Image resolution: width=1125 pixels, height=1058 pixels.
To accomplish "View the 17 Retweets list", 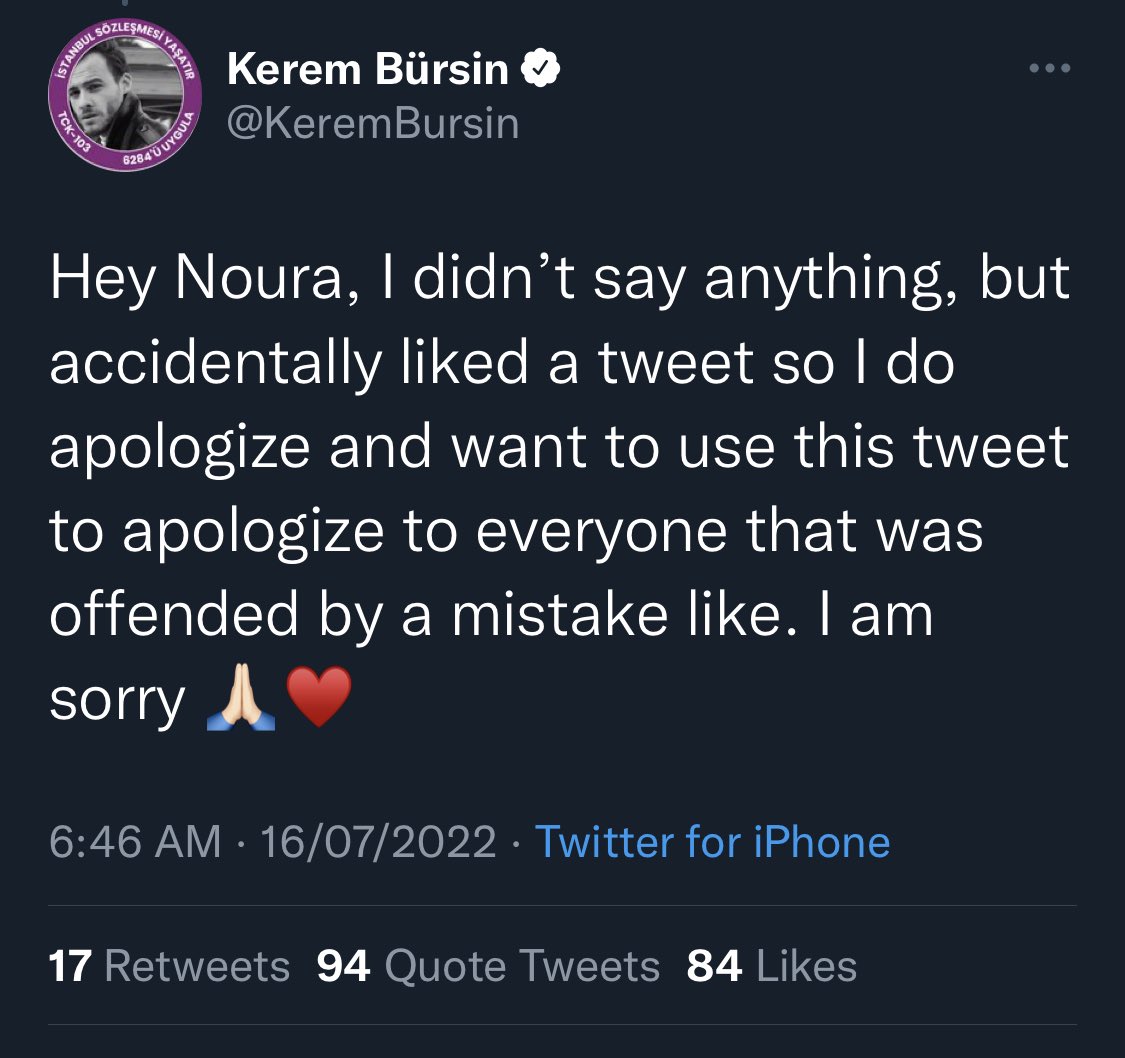I will tap(170, 966).
